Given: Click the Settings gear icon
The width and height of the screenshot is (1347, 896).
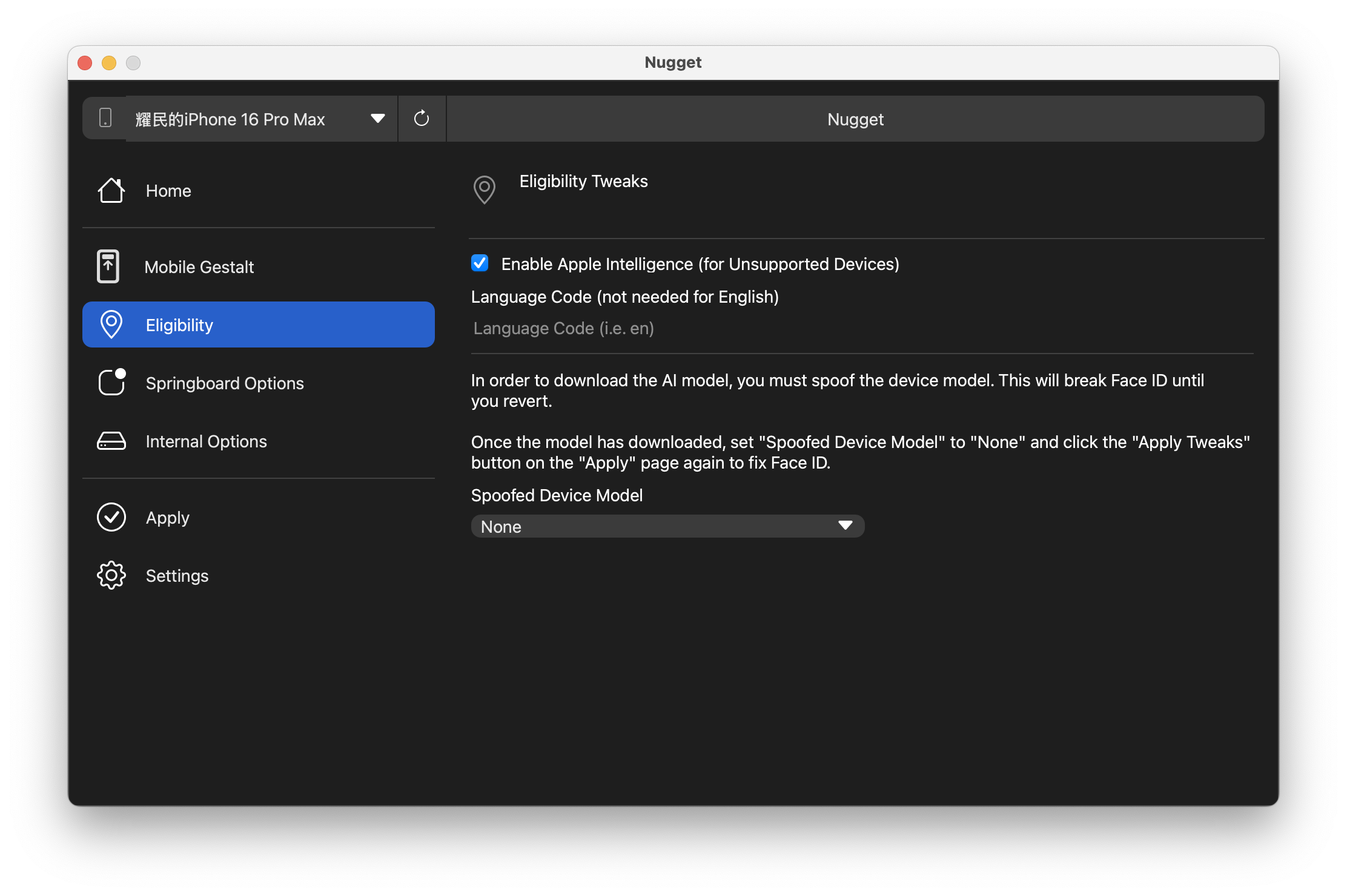Looking at the screenshot, I should 111,575.
